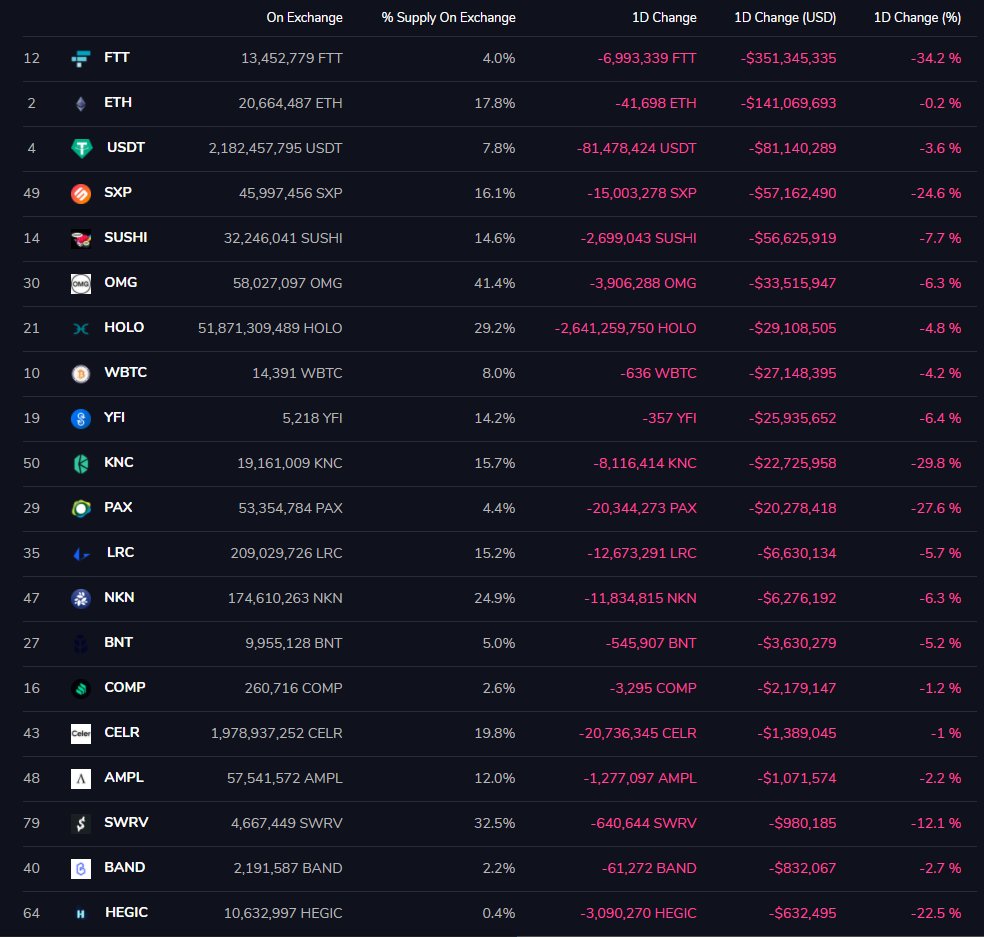Image resolution: width=984 pixels, height=937 pixels.
Task: Click the BNT token icon
Action: [81, 644]
